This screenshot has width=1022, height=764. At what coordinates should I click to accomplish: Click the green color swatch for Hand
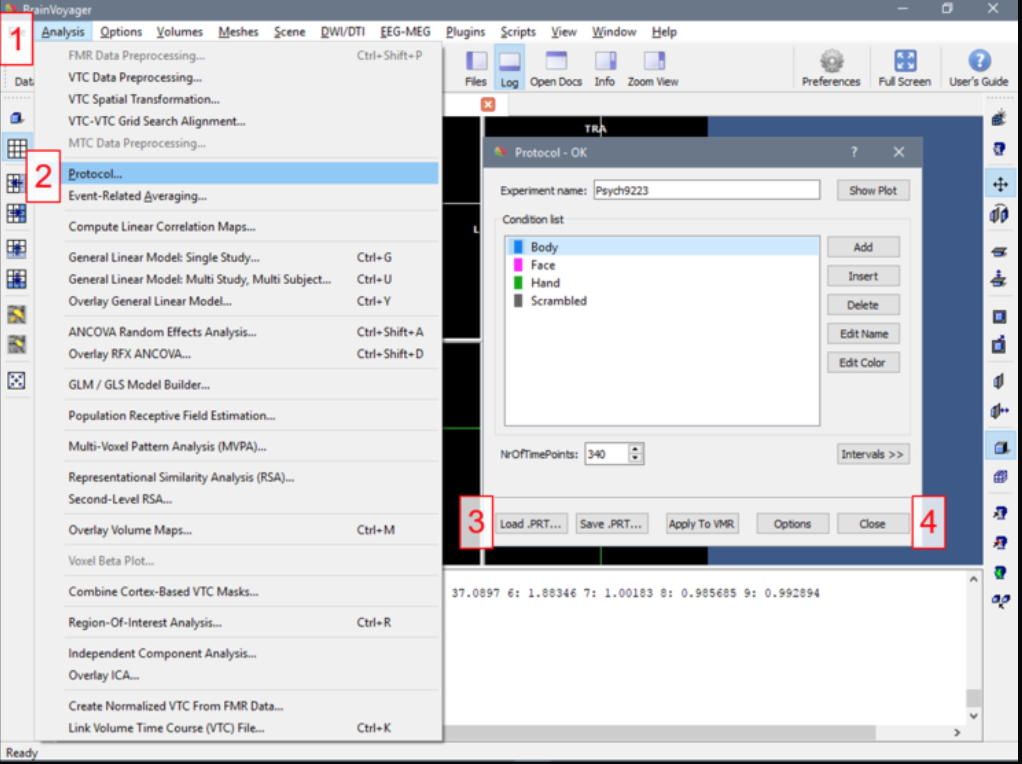[518, 283]
